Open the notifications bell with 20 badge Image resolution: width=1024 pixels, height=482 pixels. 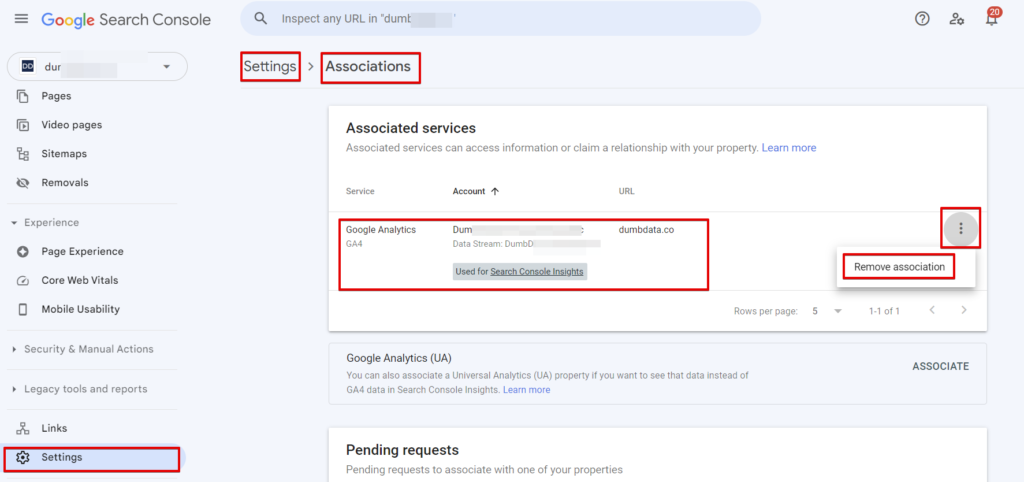pyautogui.click(x=991, y=18)
